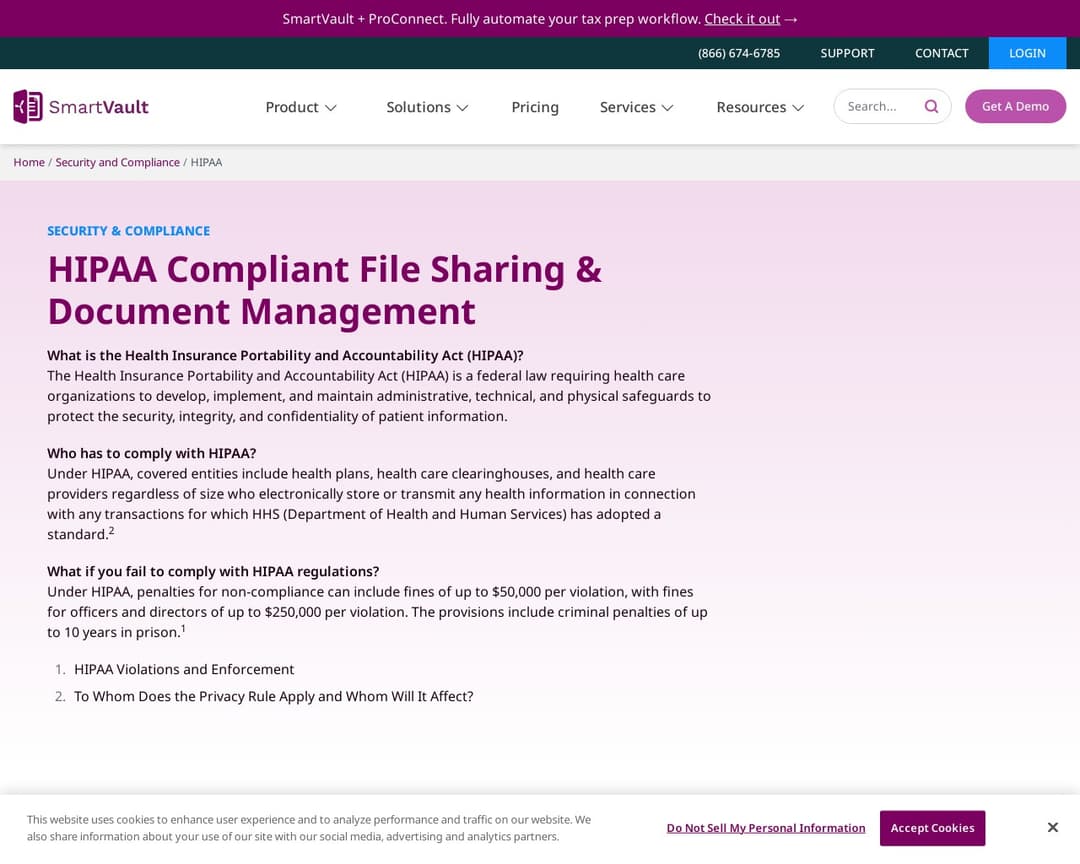Call the (866) 674-6785 phone link
Screen dimensions: 1080x864
(738, 53)
